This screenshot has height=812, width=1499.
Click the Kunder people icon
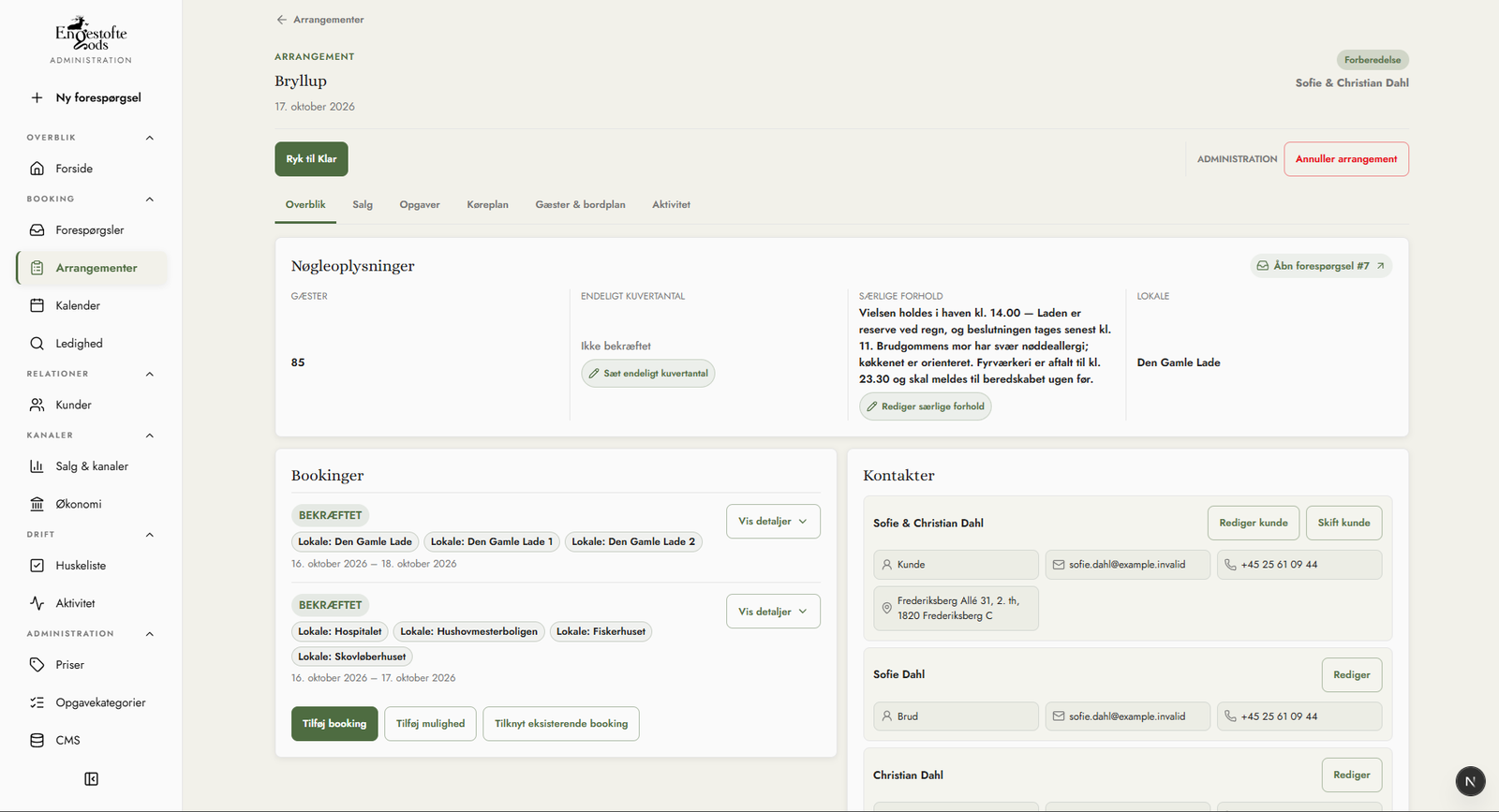[37, 405]
